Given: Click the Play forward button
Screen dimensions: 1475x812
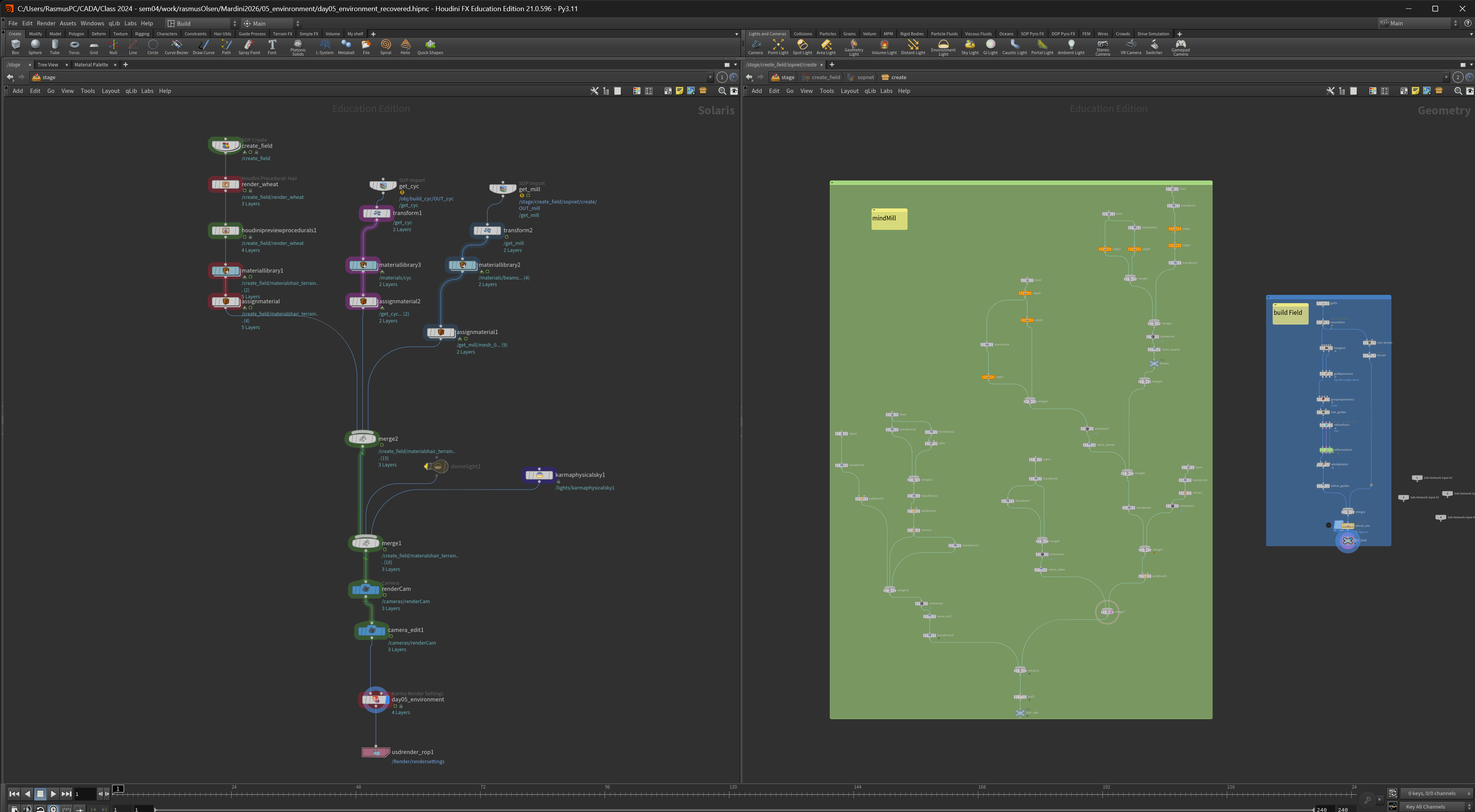Looking at the screenshot, I should click(53, 794).
